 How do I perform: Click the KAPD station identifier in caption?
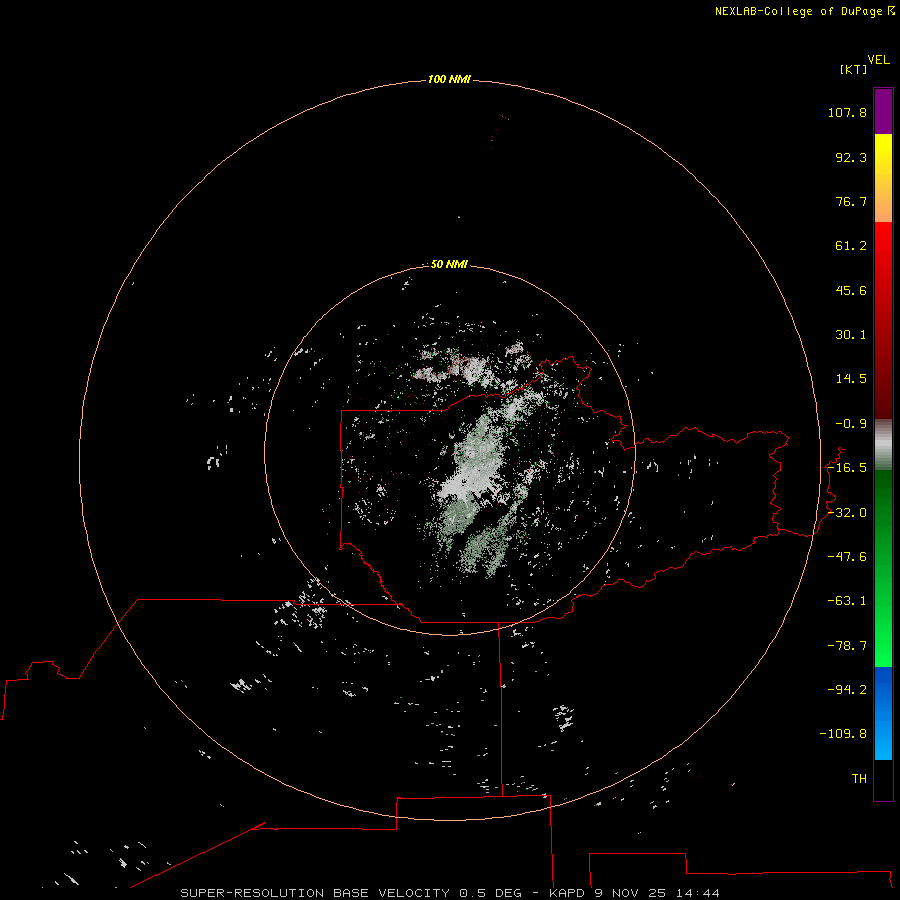567,893
